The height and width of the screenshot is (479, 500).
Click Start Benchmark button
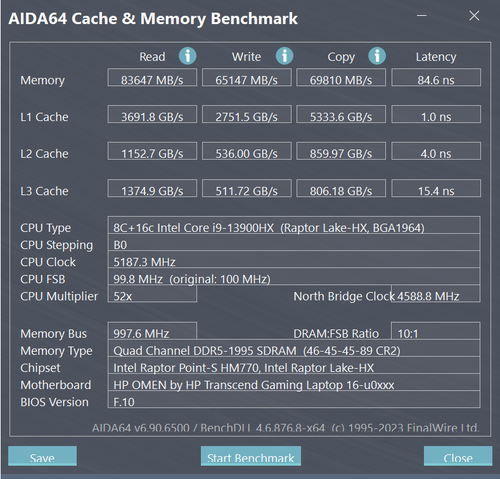click(251, 456)
